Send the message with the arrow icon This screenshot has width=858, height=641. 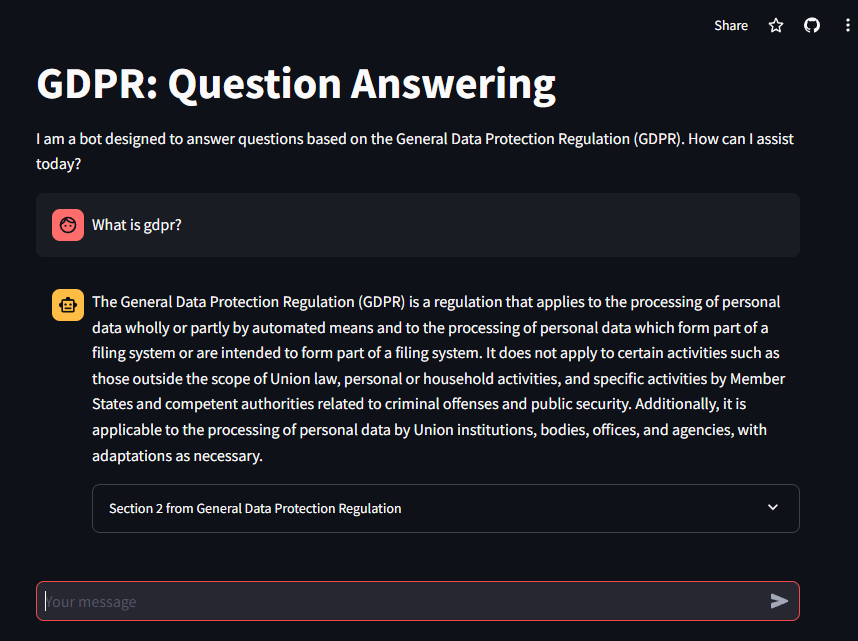(779, 601)
